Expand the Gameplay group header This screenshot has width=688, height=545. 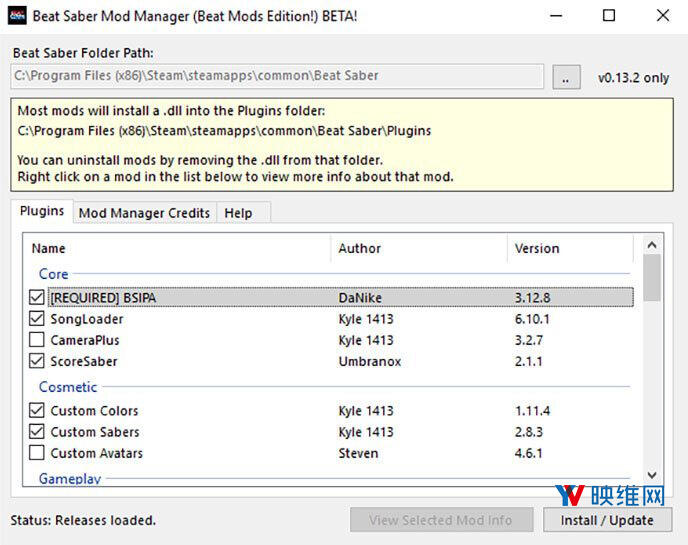[x=70, y=479]
